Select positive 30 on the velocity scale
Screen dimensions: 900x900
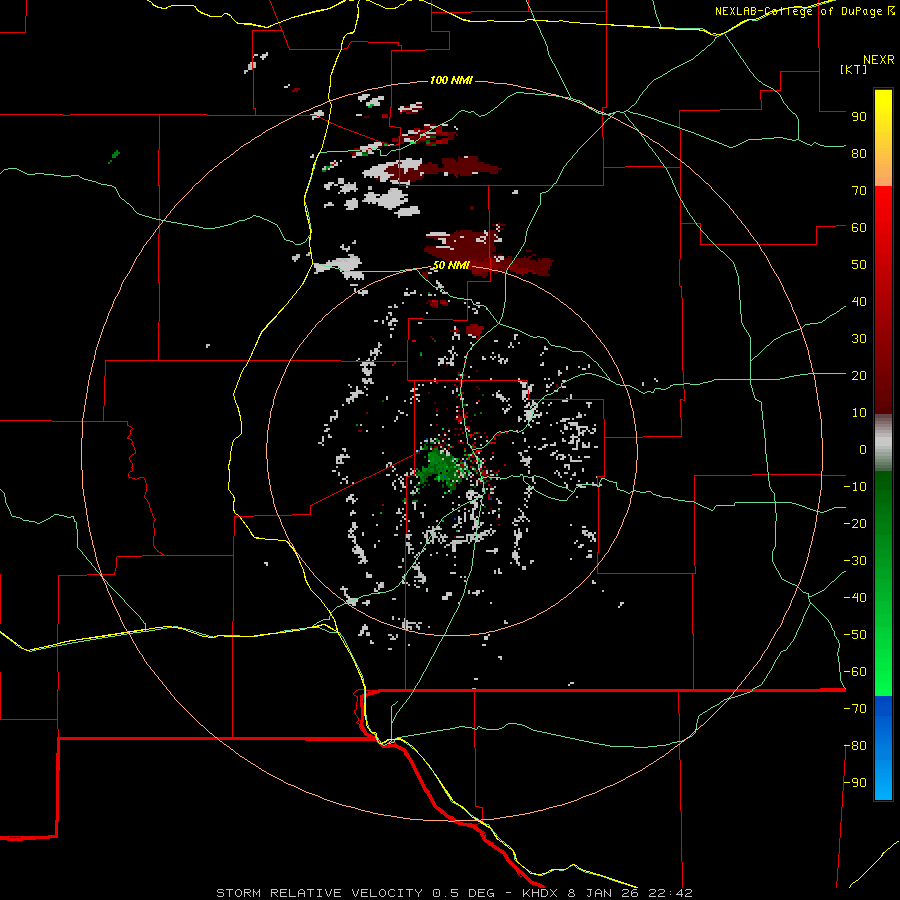[859, 339]
